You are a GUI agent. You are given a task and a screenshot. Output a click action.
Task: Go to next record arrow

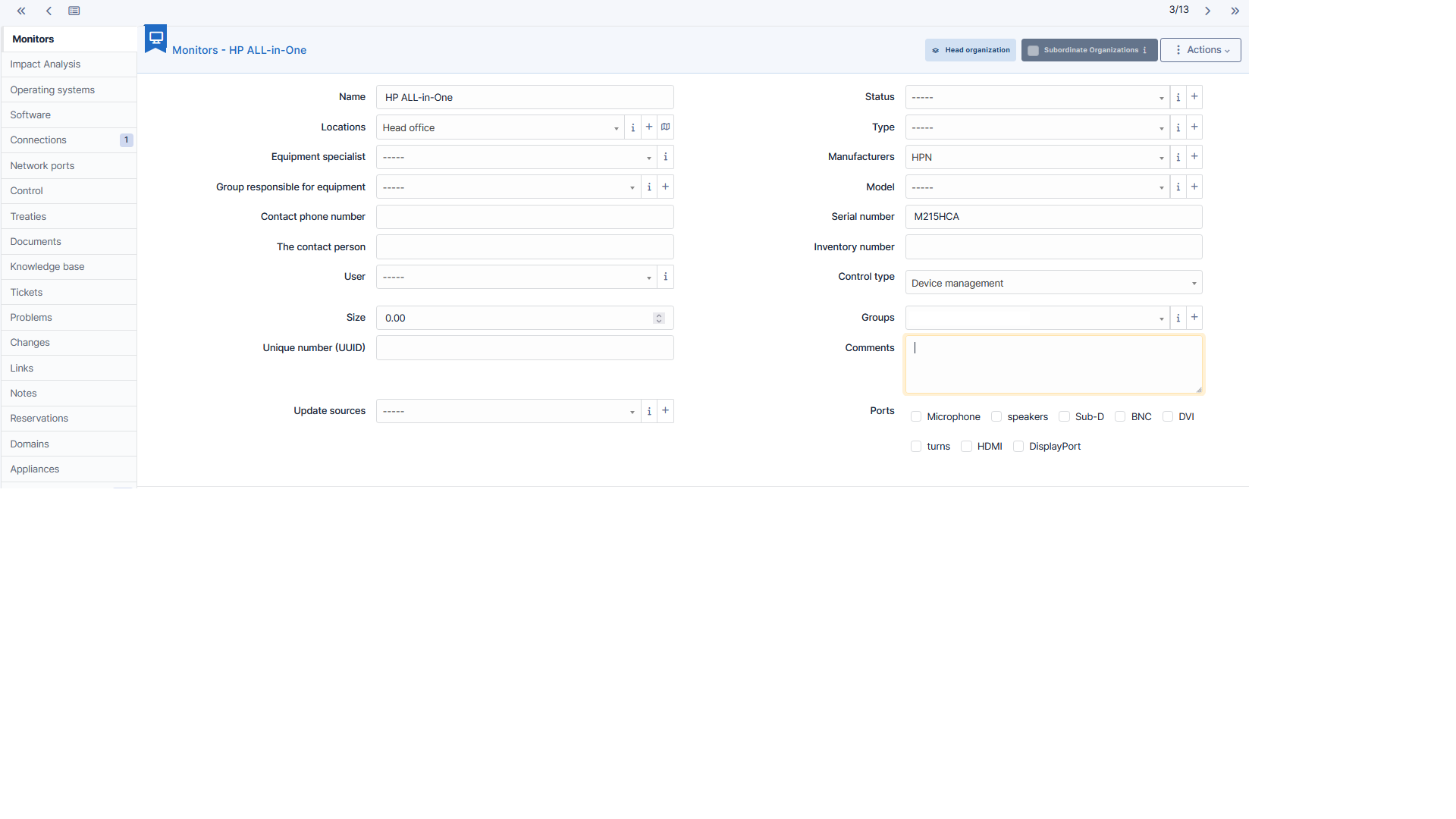click(1208, 11)
